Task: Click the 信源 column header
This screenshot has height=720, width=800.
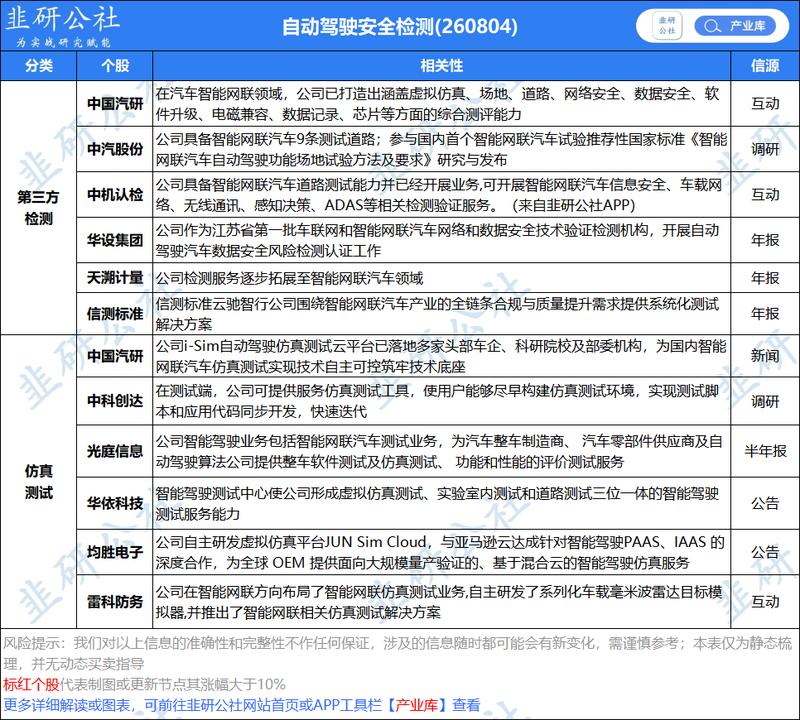Action: (765, 65)
